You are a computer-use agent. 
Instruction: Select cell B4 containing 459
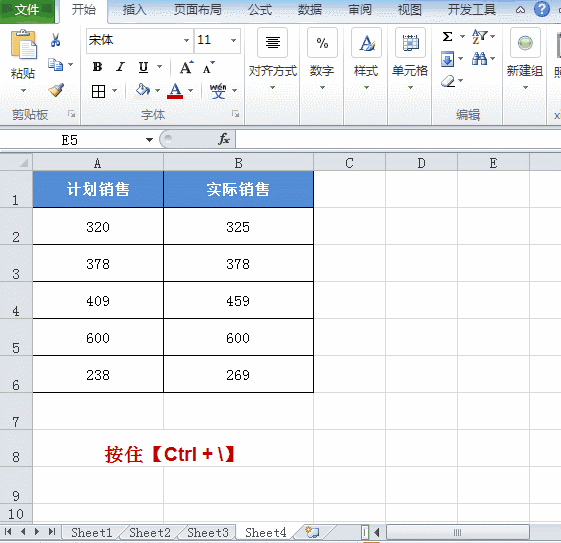click(x=238, y=300)
